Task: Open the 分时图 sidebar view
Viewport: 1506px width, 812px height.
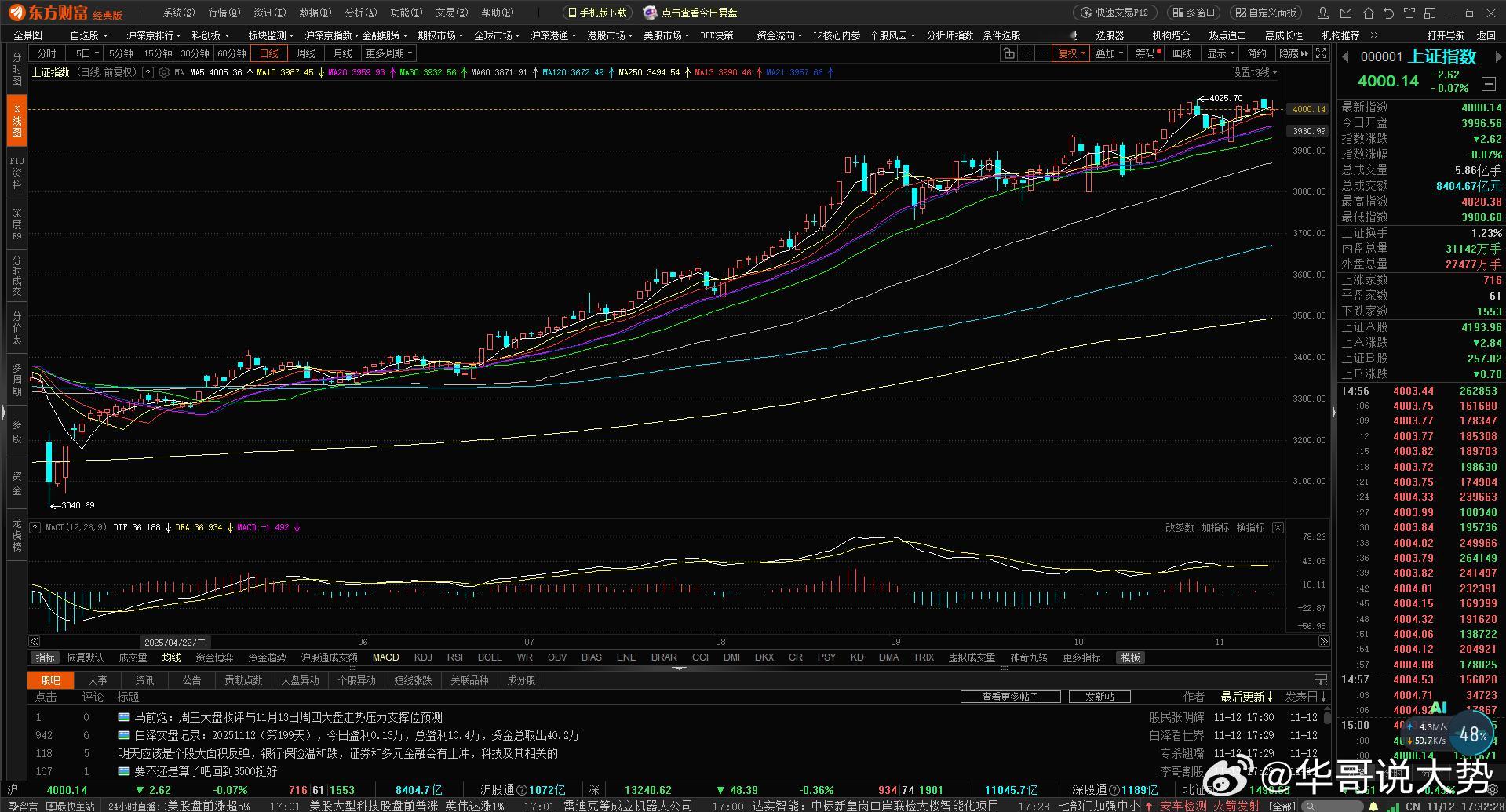Action: (16, 70)
